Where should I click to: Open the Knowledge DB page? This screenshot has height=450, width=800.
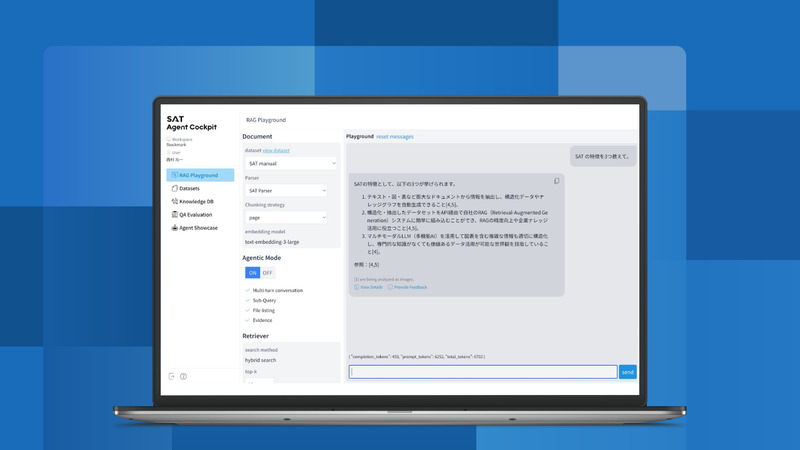pos(196,202)
